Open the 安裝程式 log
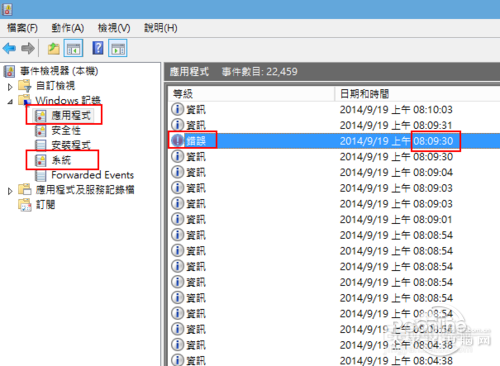The image size is (500, 366). (x=71, y=145)
